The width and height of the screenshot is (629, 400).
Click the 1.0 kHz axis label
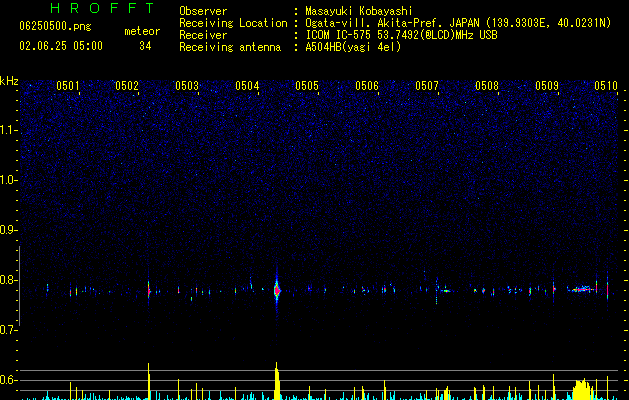(x=8, y=180)
